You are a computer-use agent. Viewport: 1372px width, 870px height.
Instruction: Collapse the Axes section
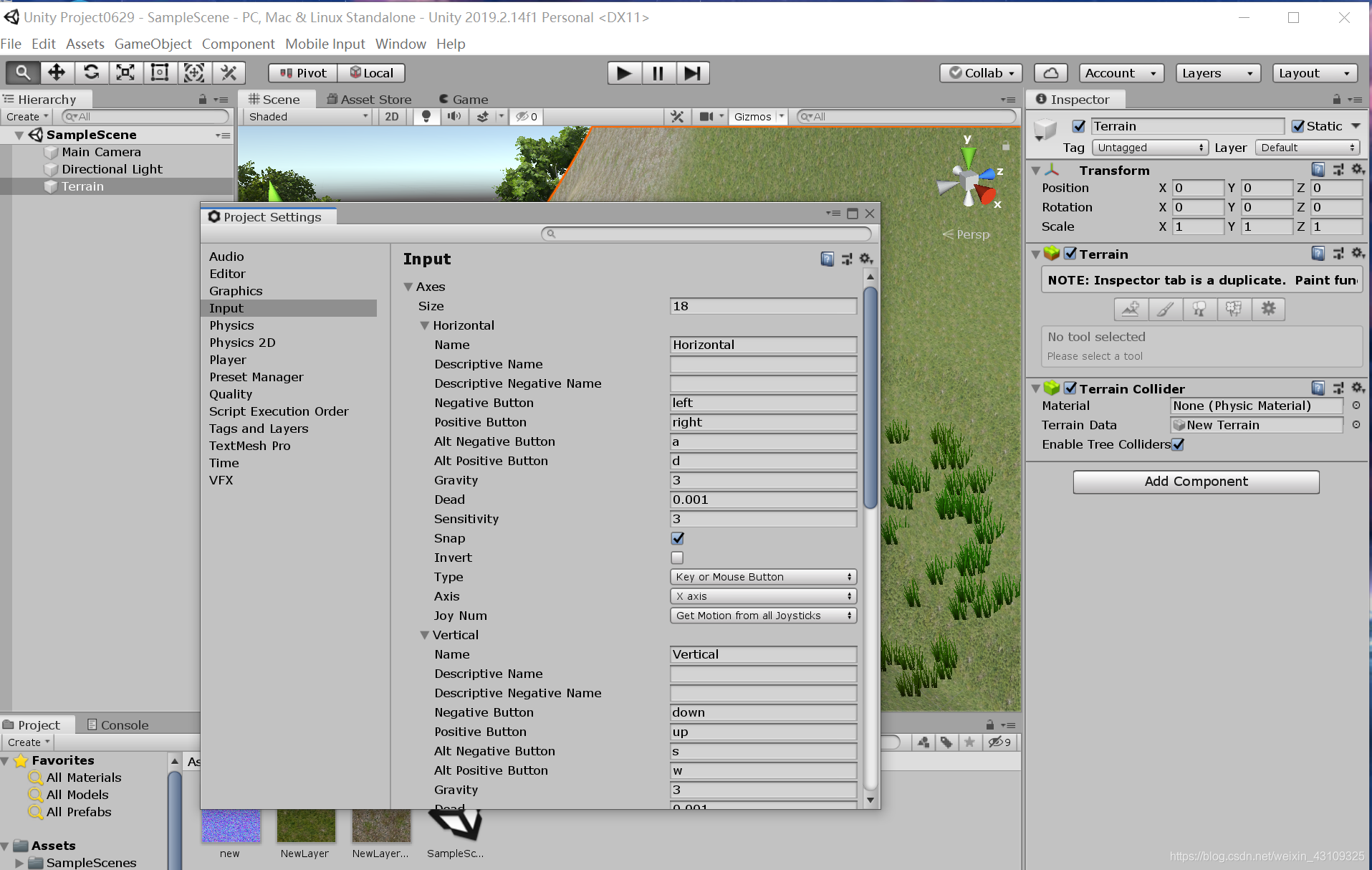click(x=408, y=287)
